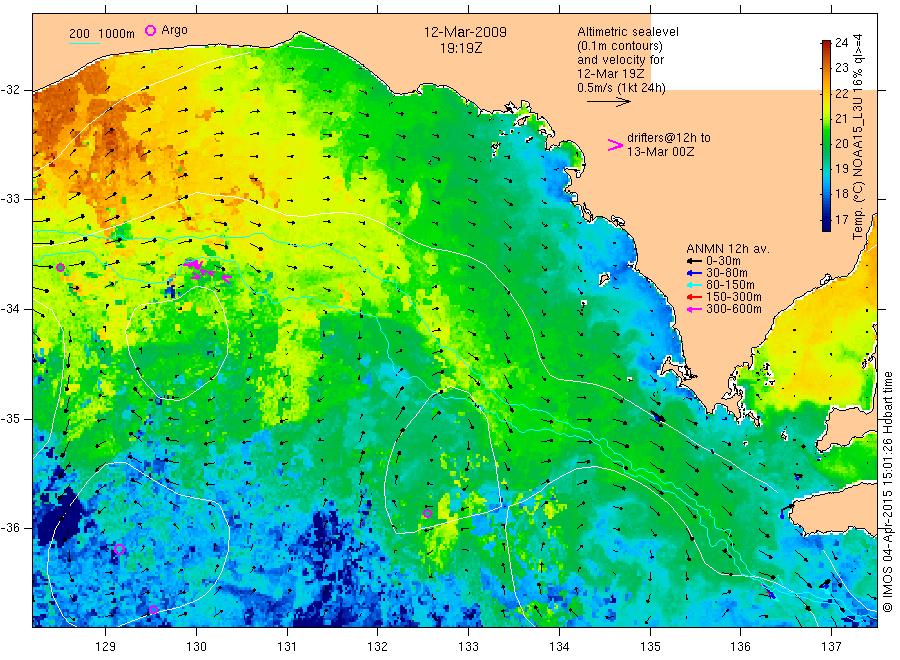This screenshot has width=900, height=660.
Task: Click the '0.5m/s (1kt 24h)' text
Action: (x=621, y=88)
